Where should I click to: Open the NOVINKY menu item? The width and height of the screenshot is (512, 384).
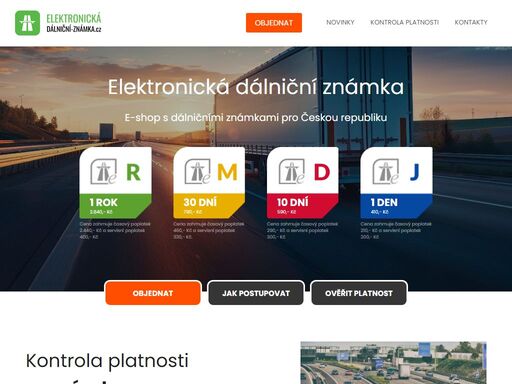coord(340,22)
